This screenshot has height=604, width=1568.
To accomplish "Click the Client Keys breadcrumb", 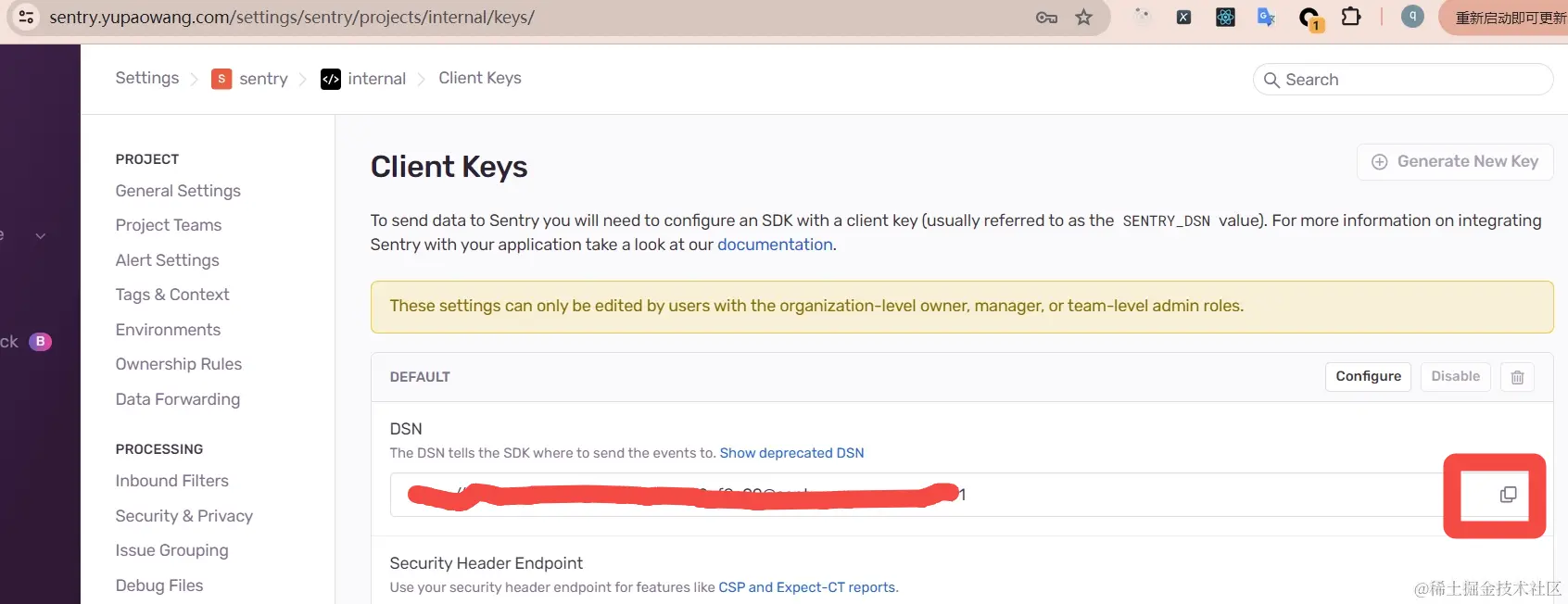I will (480, 78).
